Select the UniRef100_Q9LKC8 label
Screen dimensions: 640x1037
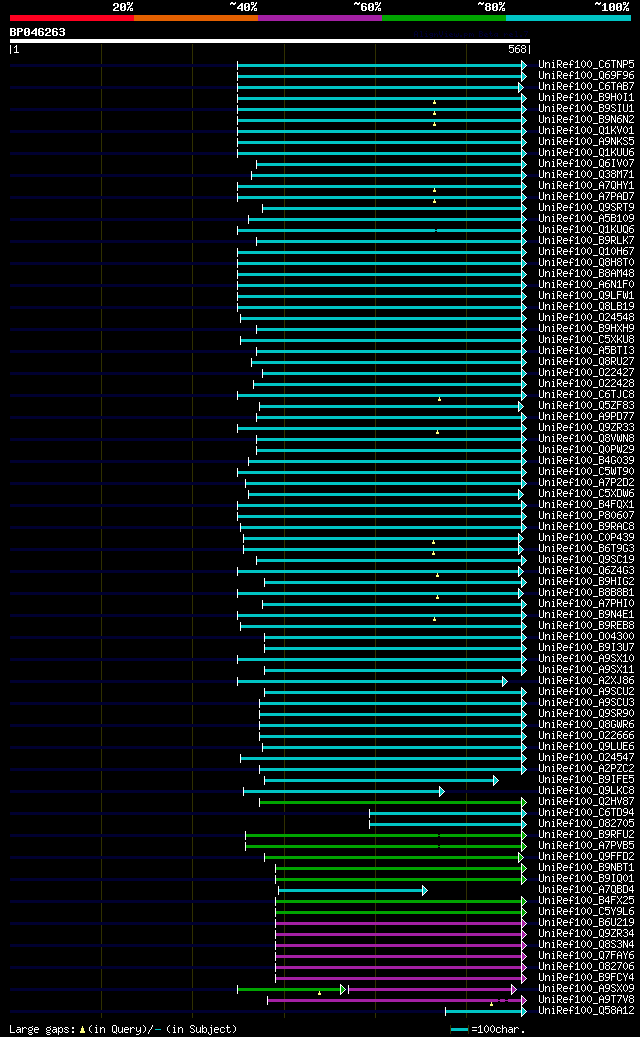point(586,790)
